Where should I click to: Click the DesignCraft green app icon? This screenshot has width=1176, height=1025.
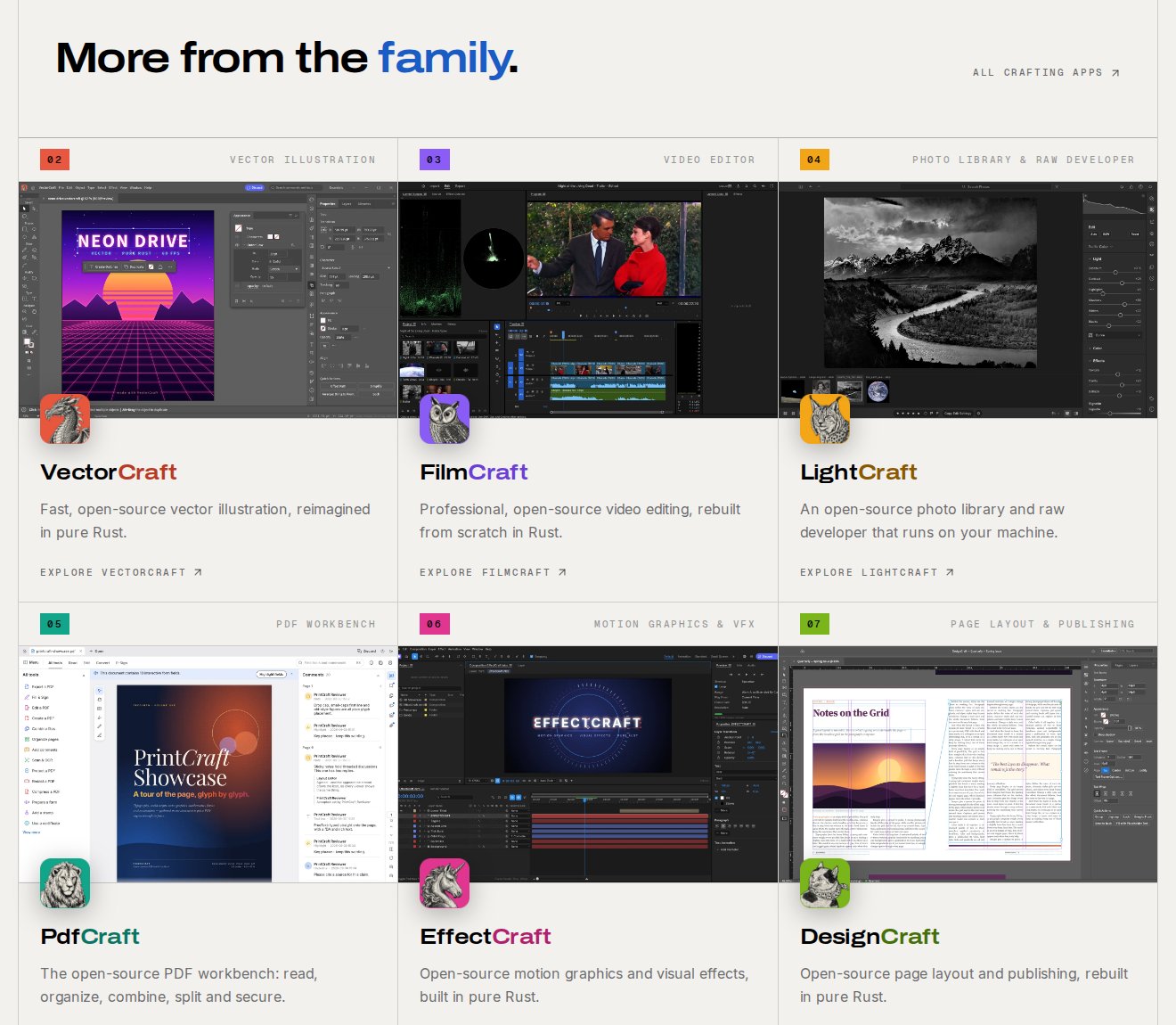click(825, 883)
